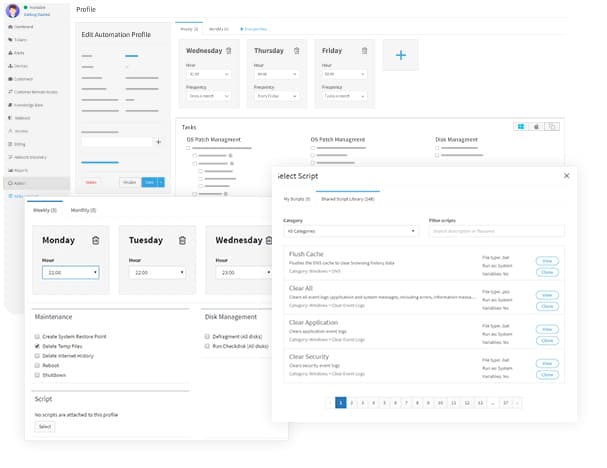Click View for the Flush Cache script
This screenshot has width=607, height=468.
coord(547,261)
